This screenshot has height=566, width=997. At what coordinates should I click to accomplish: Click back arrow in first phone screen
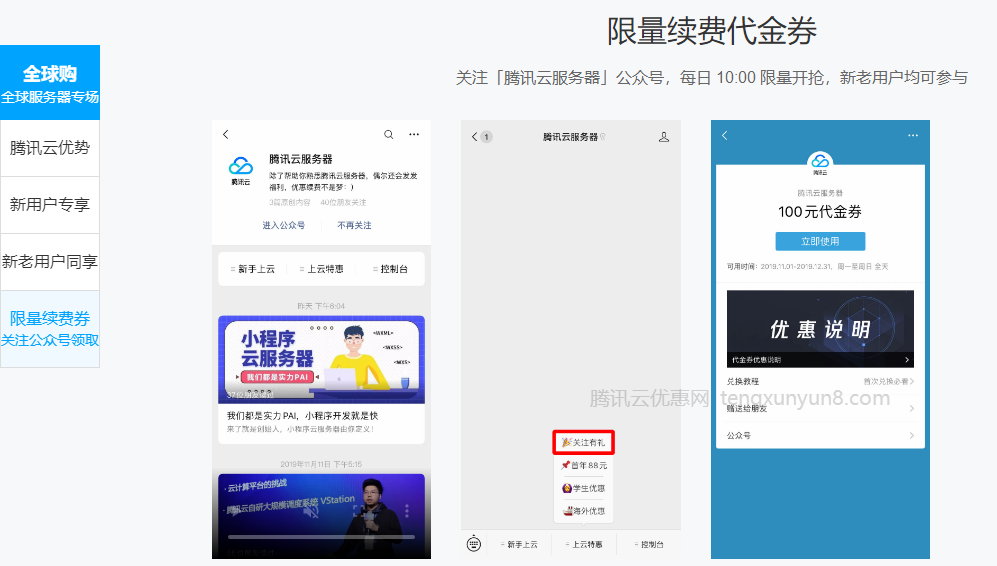pos(226,134)
